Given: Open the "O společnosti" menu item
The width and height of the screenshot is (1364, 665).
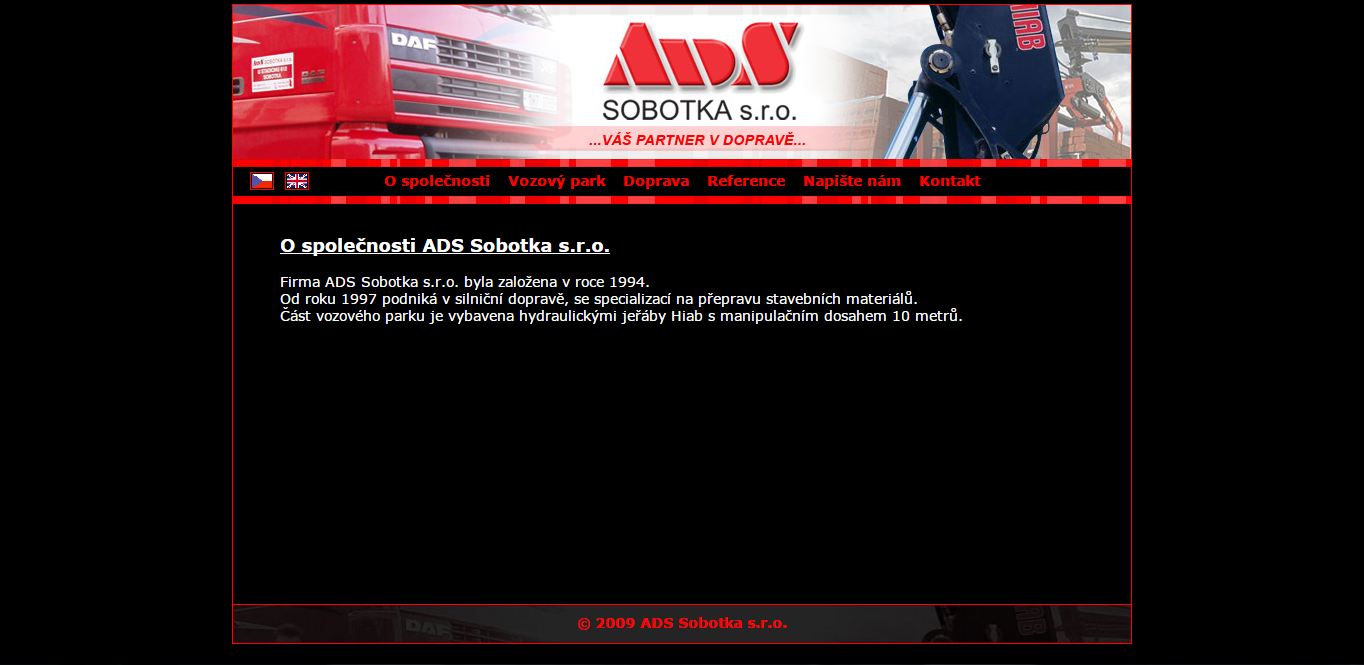Looking at the screenshot, I should 437,181.
